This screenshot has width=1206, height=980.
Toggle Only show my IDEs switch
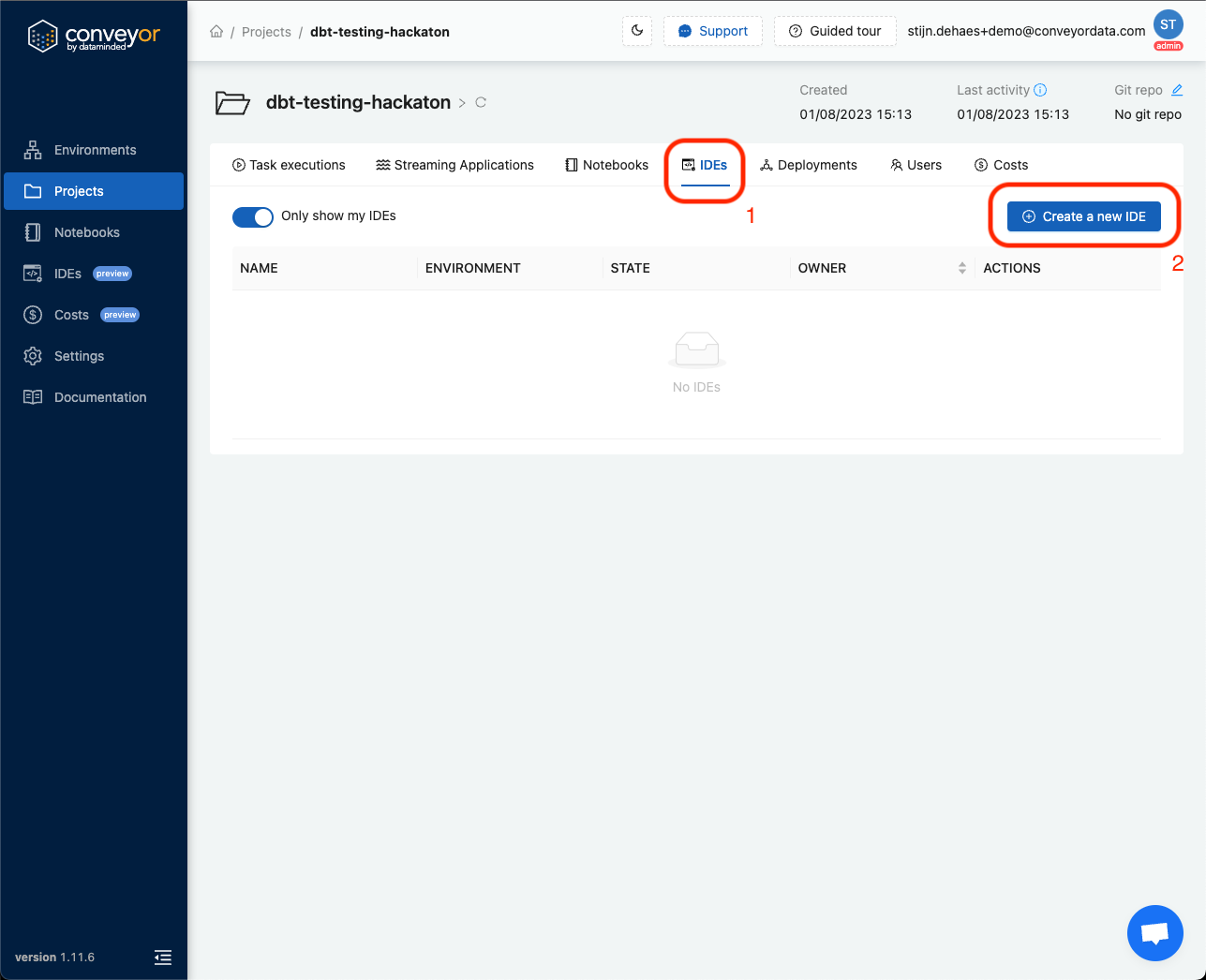(x=253, y=216)
